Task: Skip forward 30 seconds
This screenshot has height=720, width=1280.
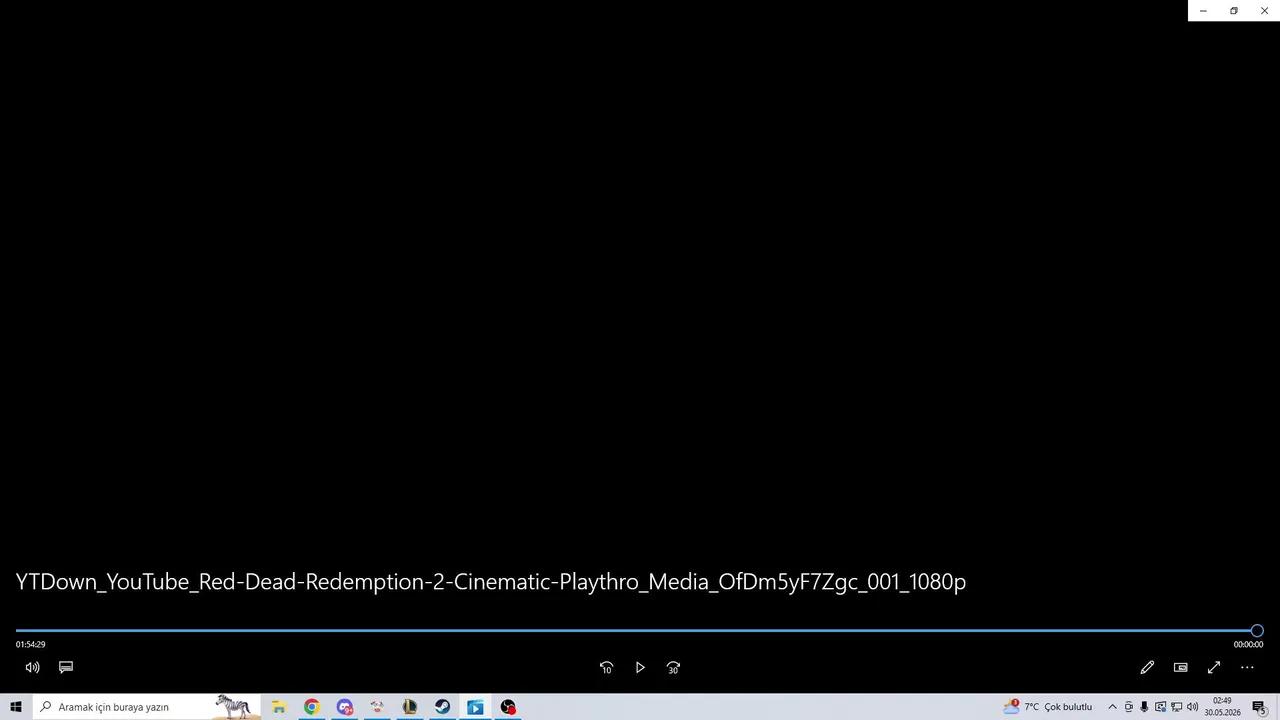Action: click(x=673, y=667)
